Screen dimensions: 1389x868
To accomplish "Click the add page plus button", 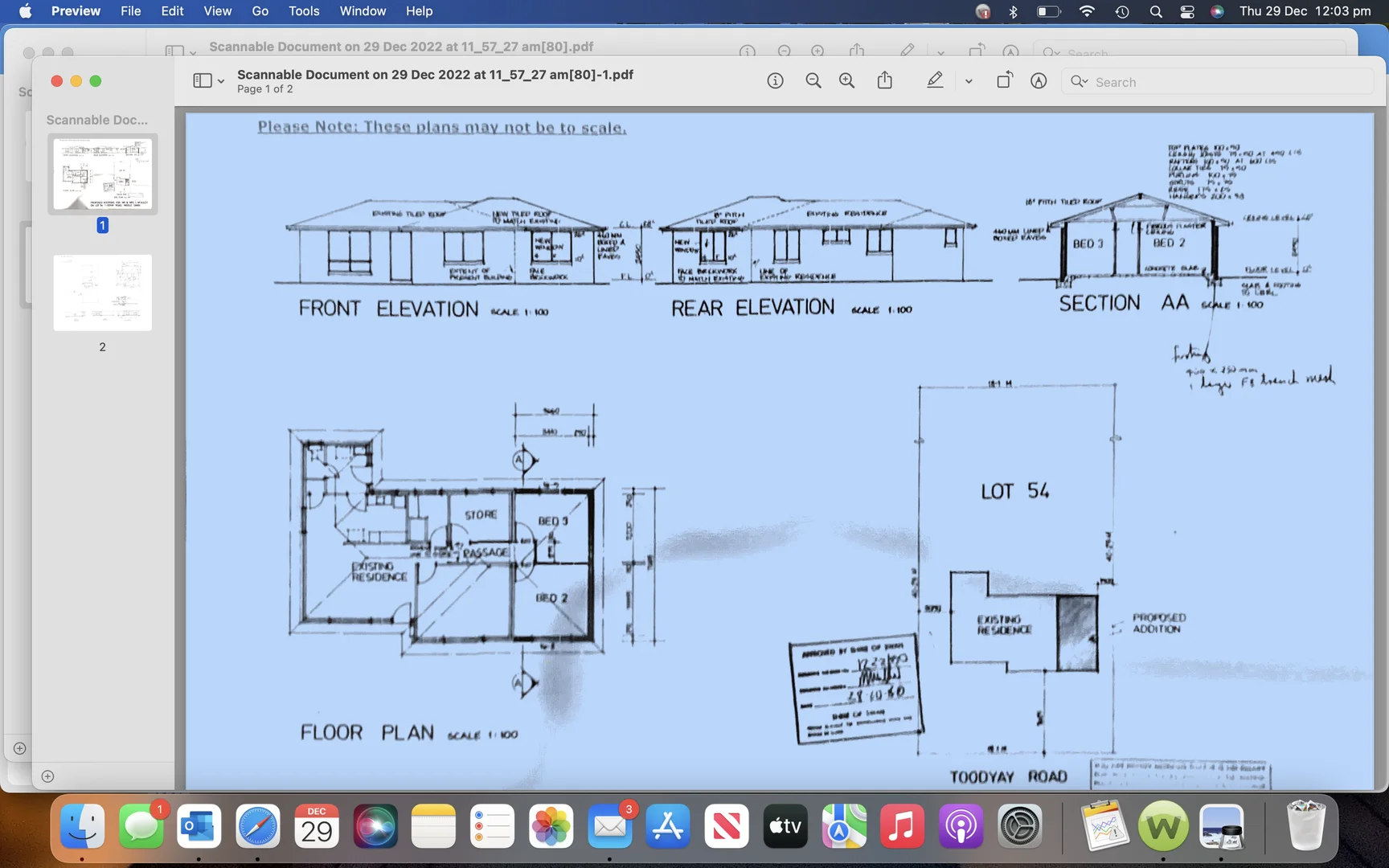I will [47, 776].
